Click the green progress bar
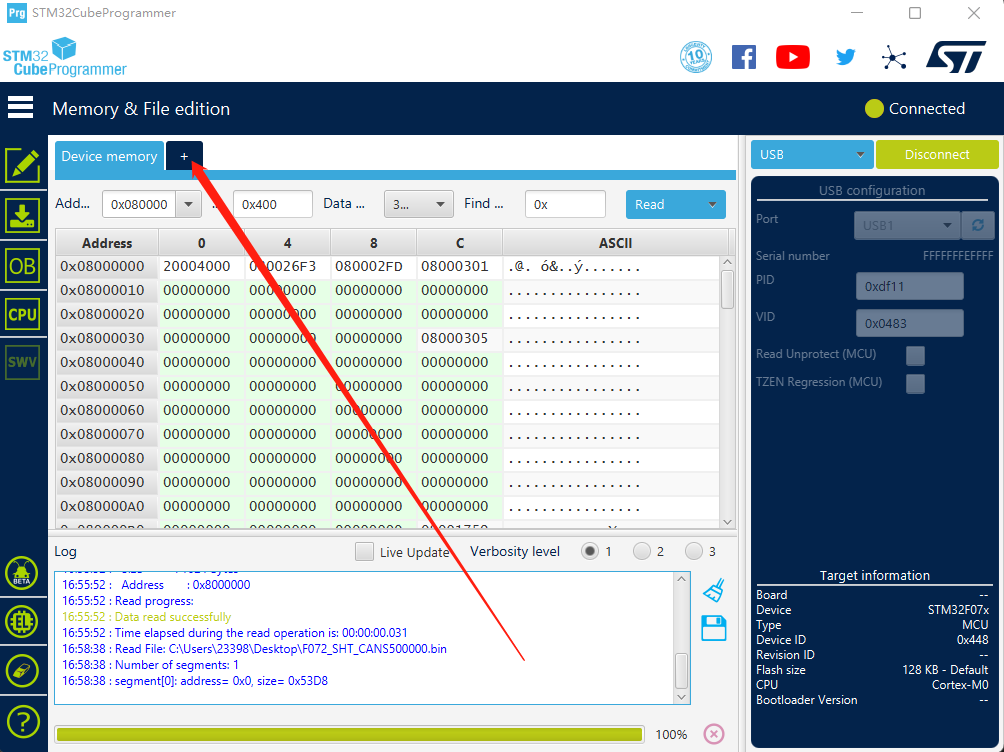 [x=349, y=735]
